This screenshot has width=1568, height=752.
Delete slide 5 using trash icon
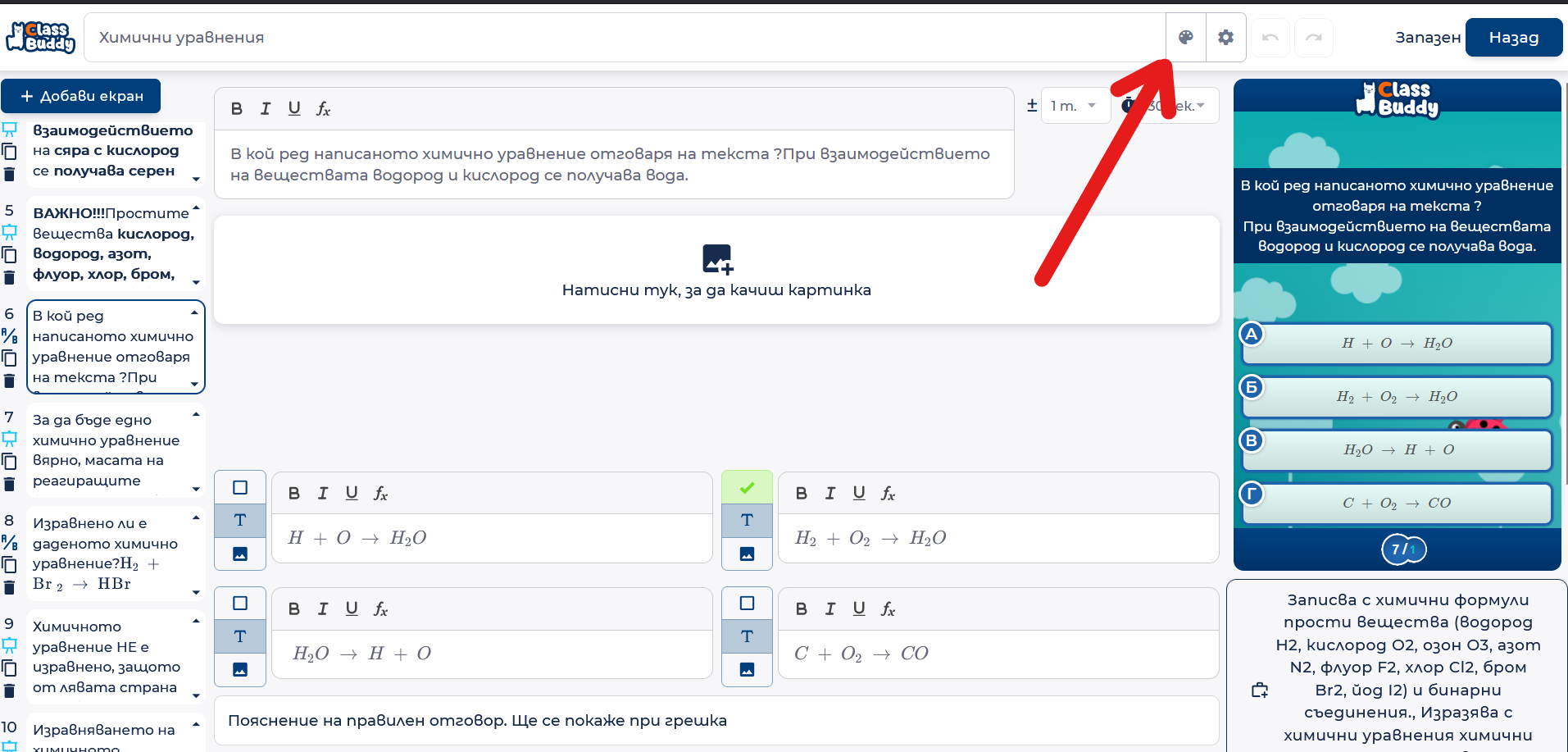[x=10, y=277]
